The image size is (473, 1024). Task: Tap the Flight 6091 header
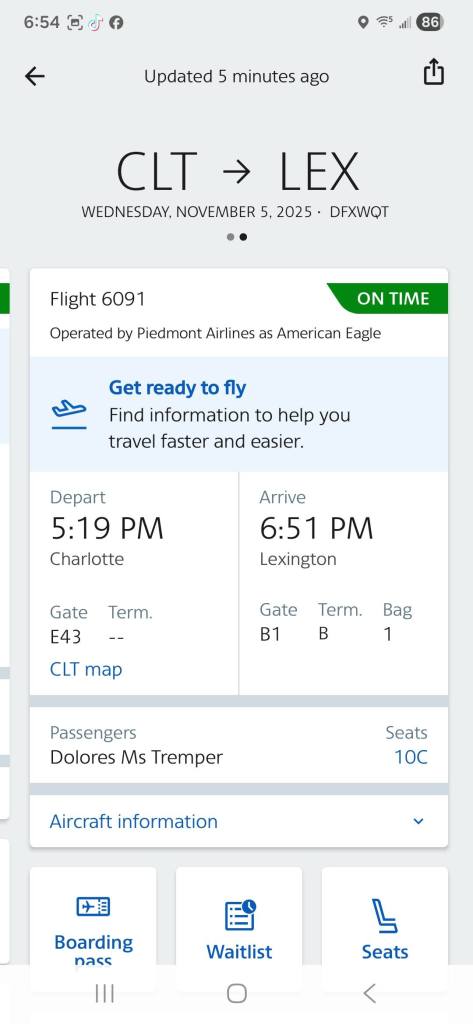97,299
